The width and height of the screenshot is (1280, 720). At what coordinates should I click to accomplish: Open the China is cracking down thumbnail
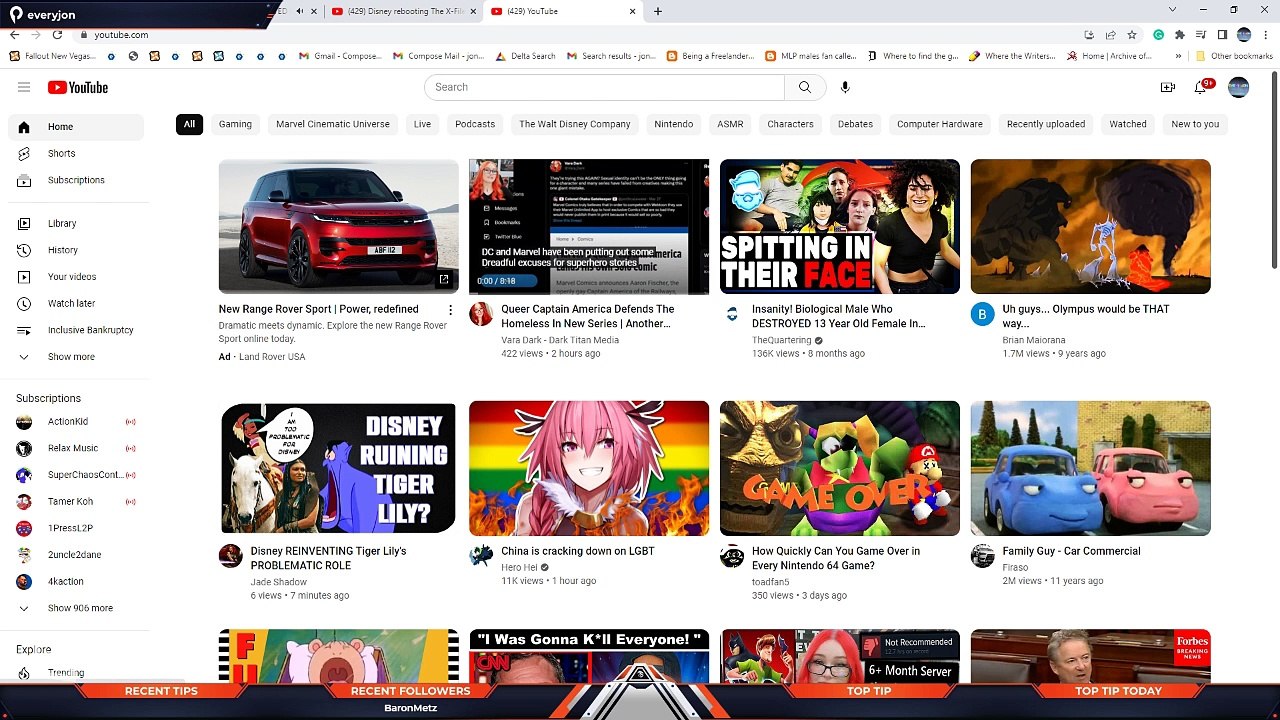click(x=589, y=468)
